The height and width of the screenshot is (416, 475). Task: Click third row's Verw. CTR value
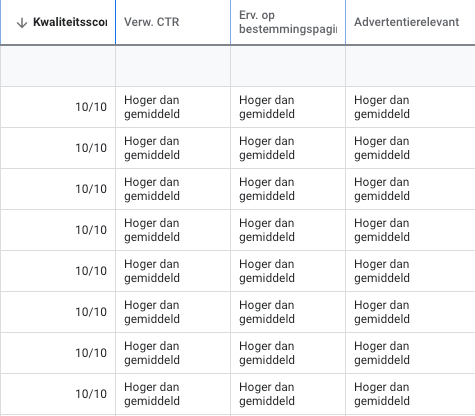(x=152, y=189)
